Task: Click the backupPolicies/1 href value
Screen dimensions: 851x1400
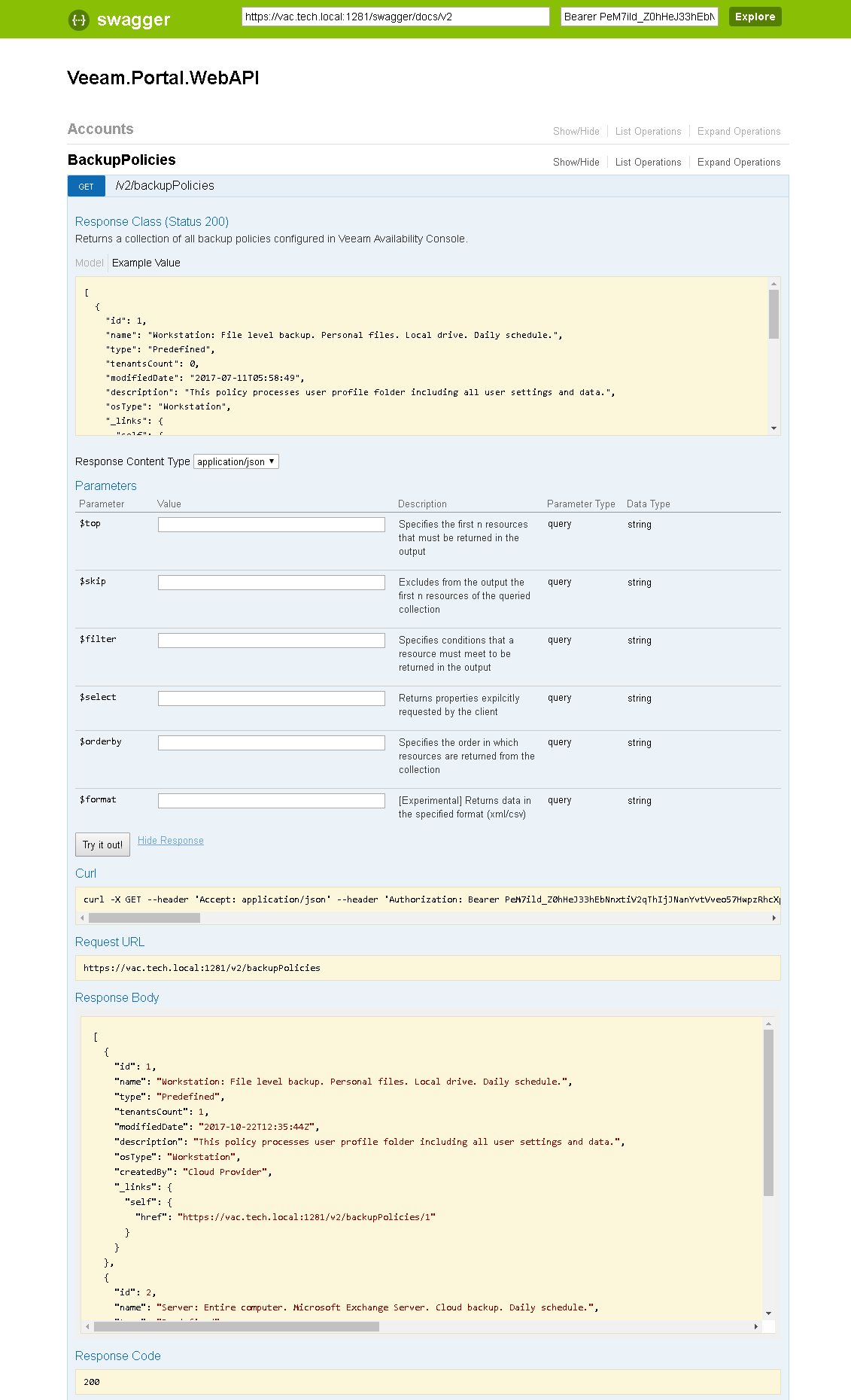Action: point(306,1217)
